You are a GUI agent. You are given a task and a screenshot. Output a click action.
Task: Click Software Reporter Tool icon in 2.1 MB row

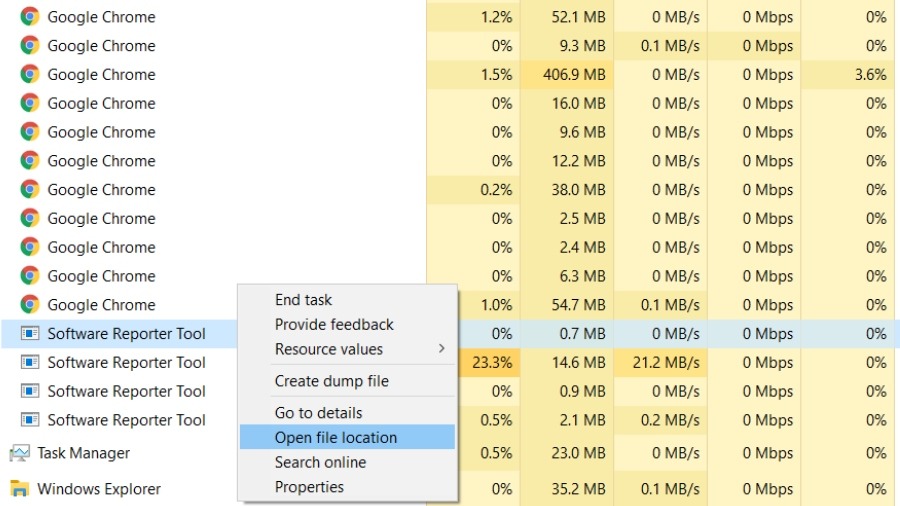[x=30, y=419]
